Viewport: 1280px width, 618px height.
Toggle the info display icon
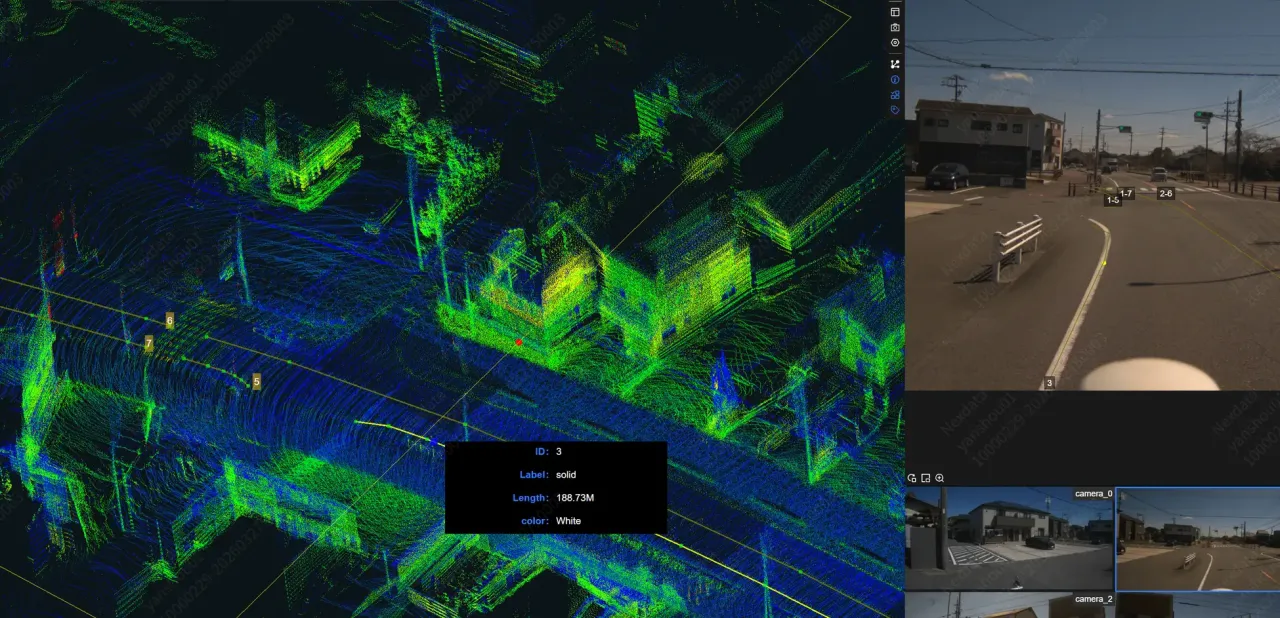coord(895,79)
